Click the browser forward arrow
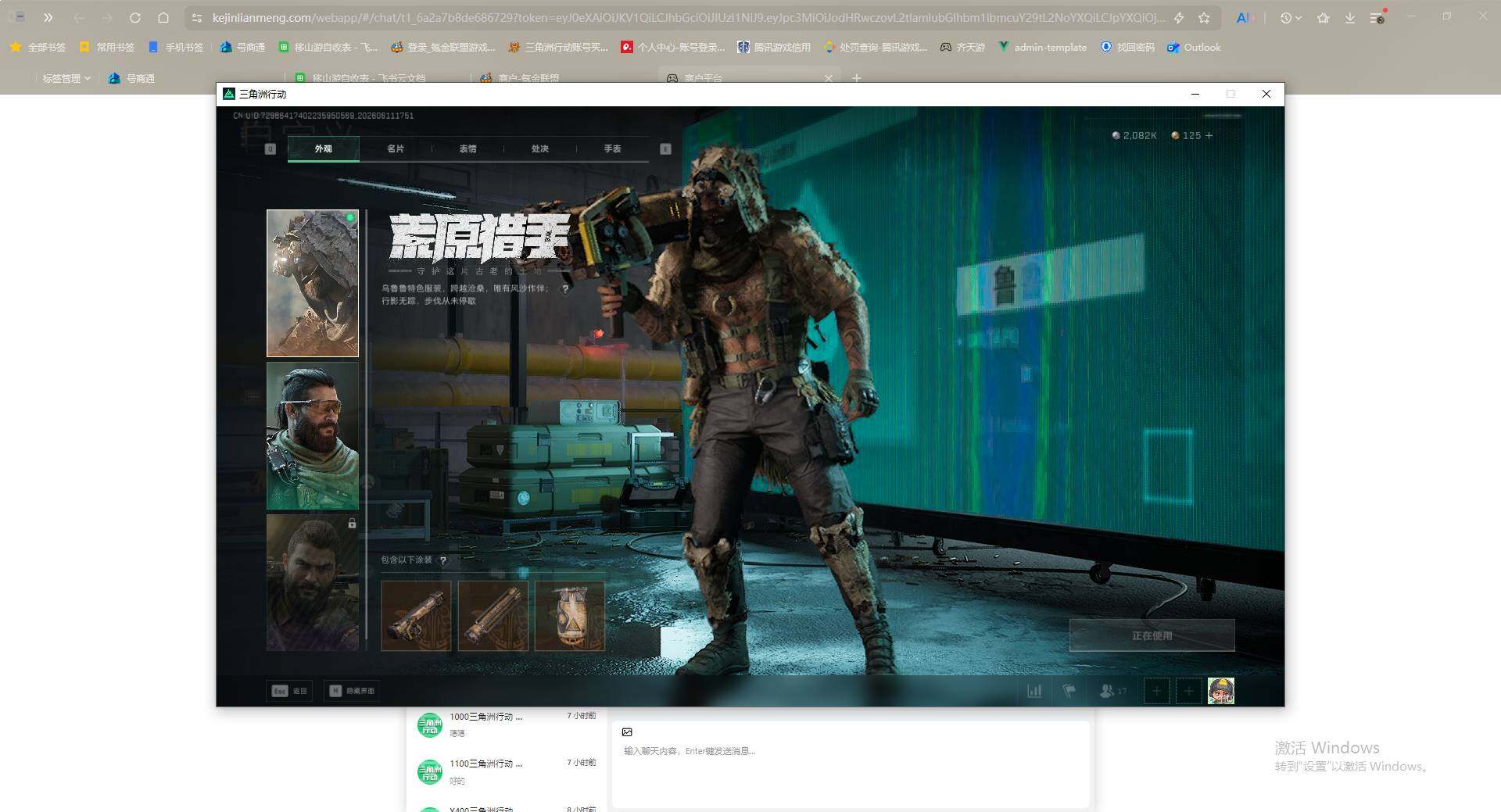Image resolution: width=1501 pixels, height=812 pixels. point(107,17)
